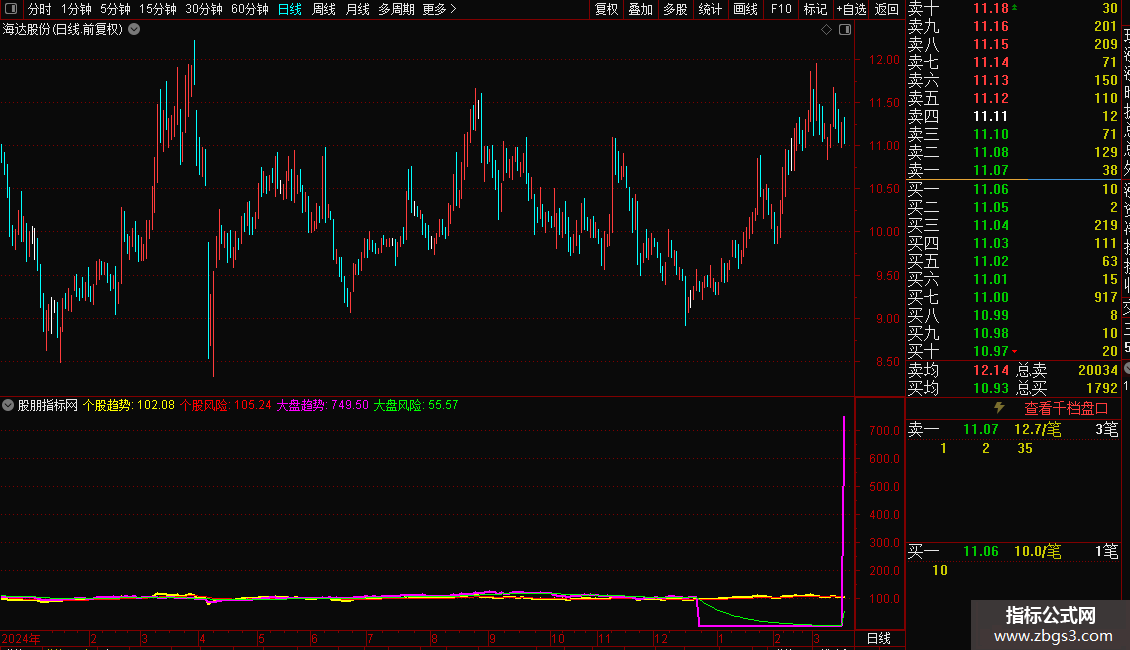Click the lightning bolt icon
The image size is (1130, 650).
[998, 408]
